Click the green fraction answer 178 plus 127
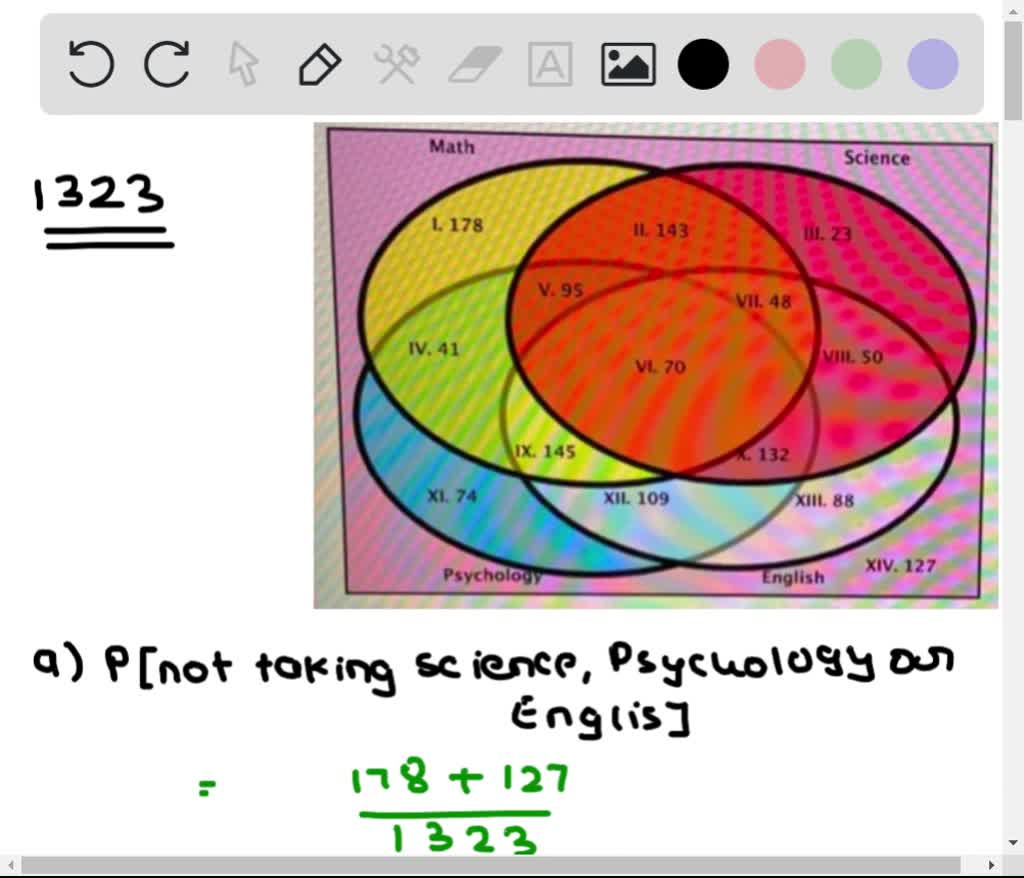 click(460, 781)
